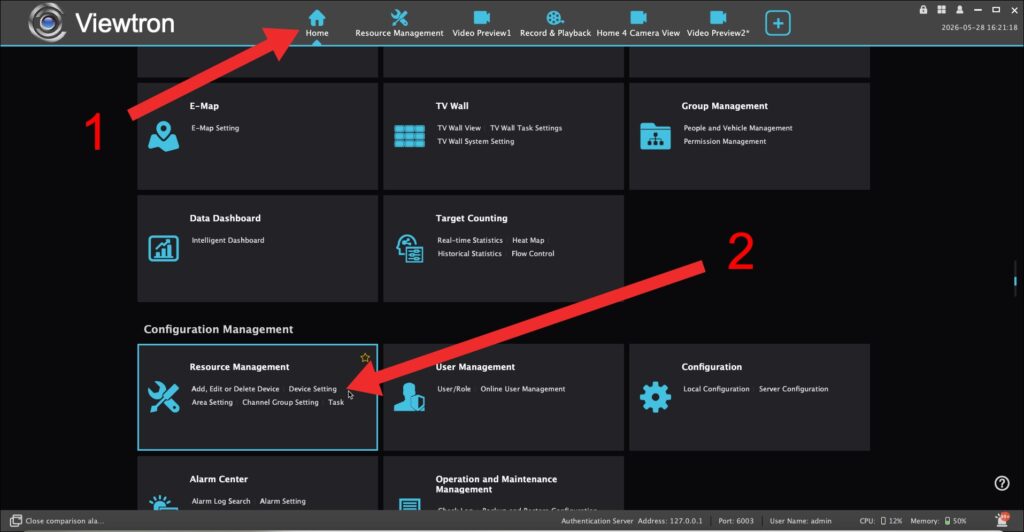Open the User Management person icon
The image size is (1024, 532).
(x=409, y=397)
